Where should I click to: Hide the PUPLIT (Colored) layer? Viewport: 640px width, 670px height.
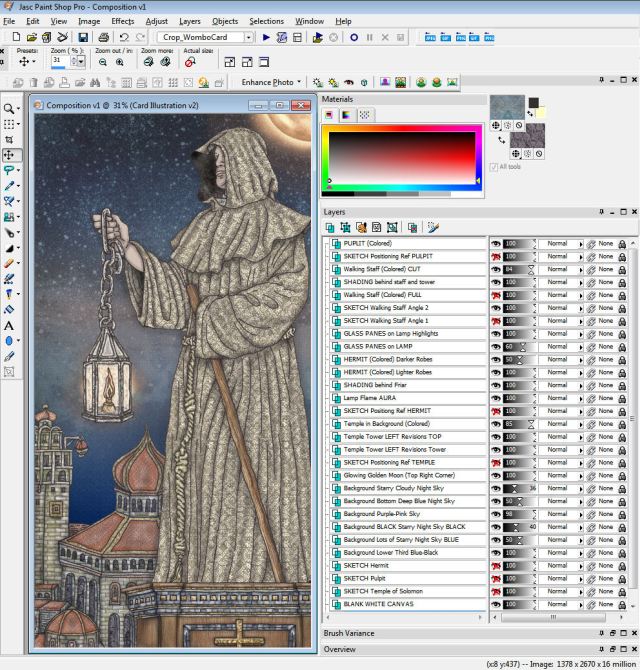point(496,243)
